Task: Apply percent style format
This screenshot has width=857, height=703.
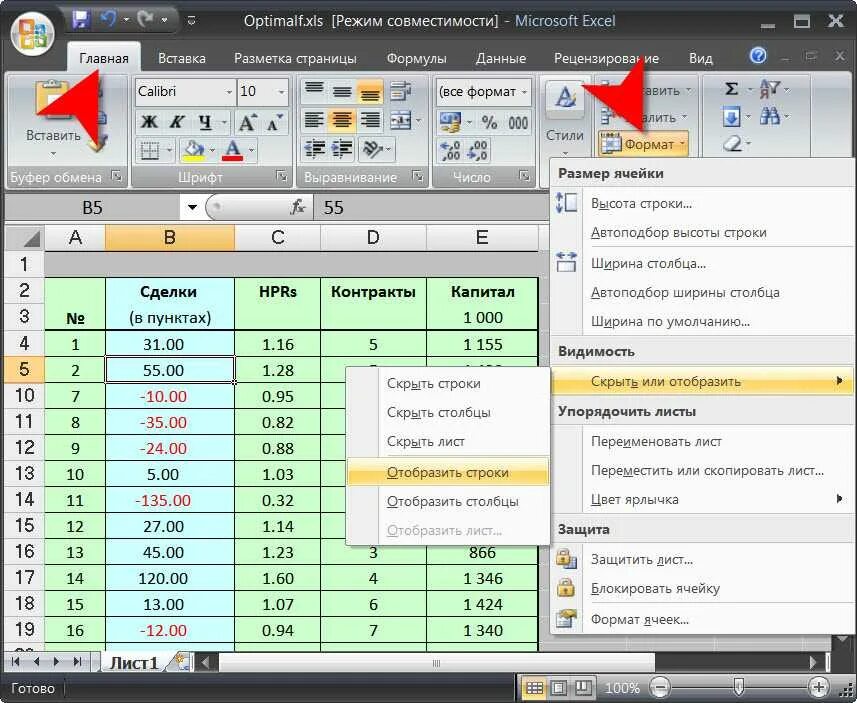Action: tap(489, 122)
